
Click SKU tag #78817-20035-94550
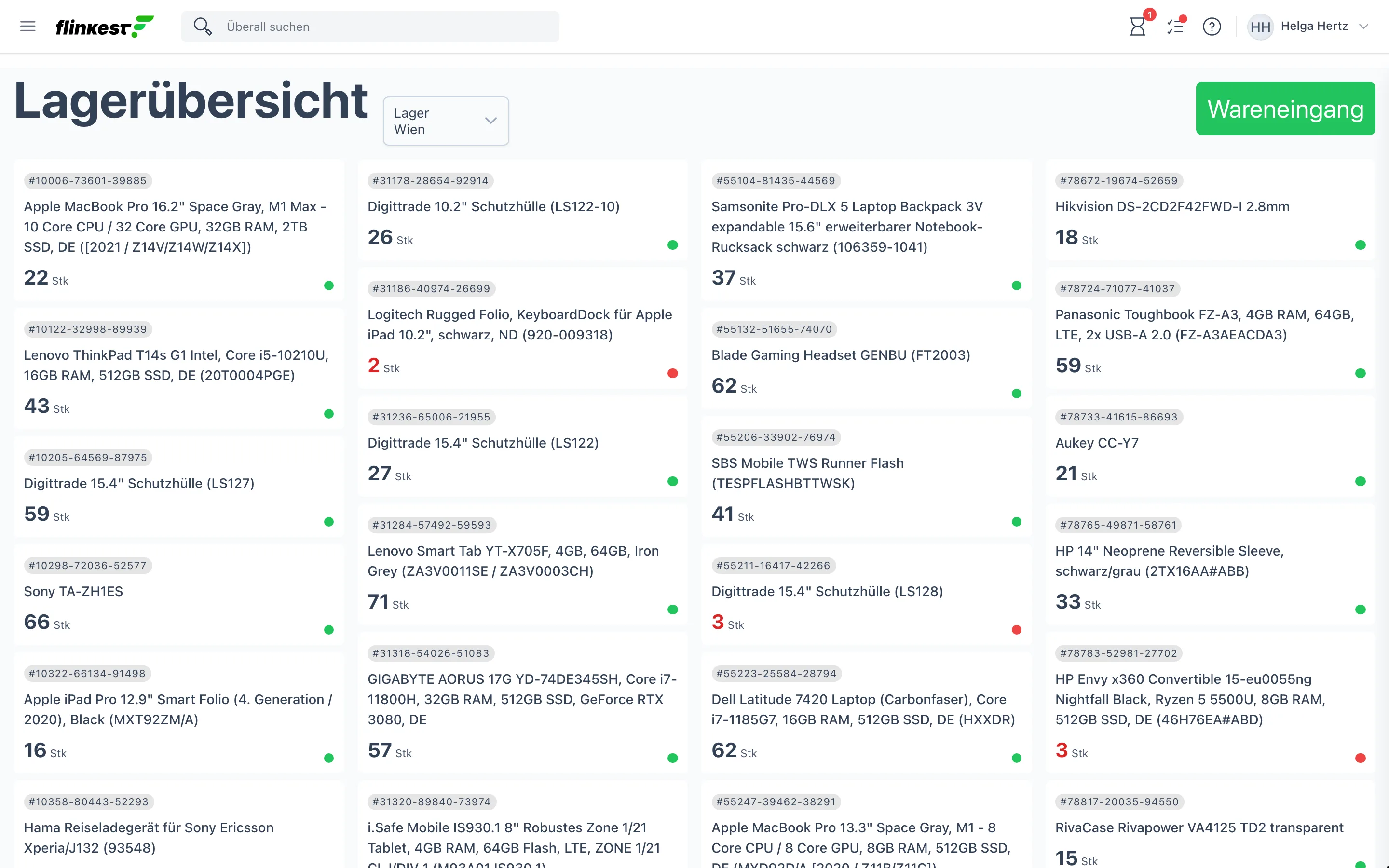point(1119,802)
